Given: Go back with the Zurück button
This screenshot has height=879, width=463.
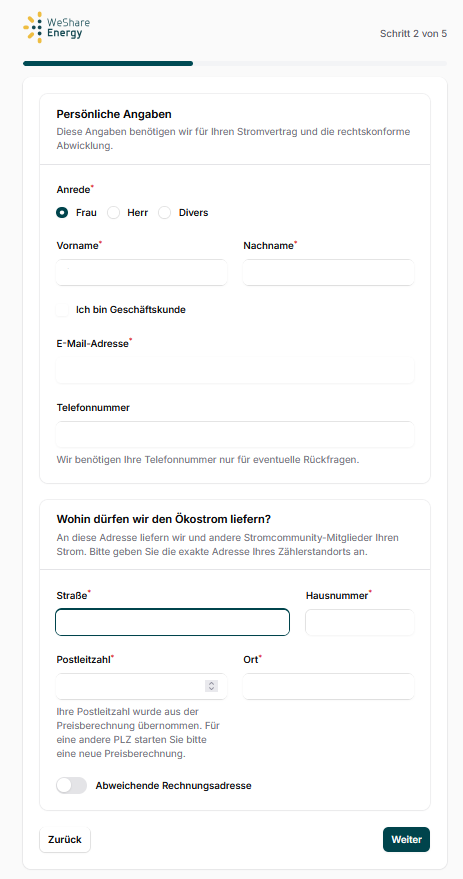Looking at the screenshot, I should click(65, 840).
